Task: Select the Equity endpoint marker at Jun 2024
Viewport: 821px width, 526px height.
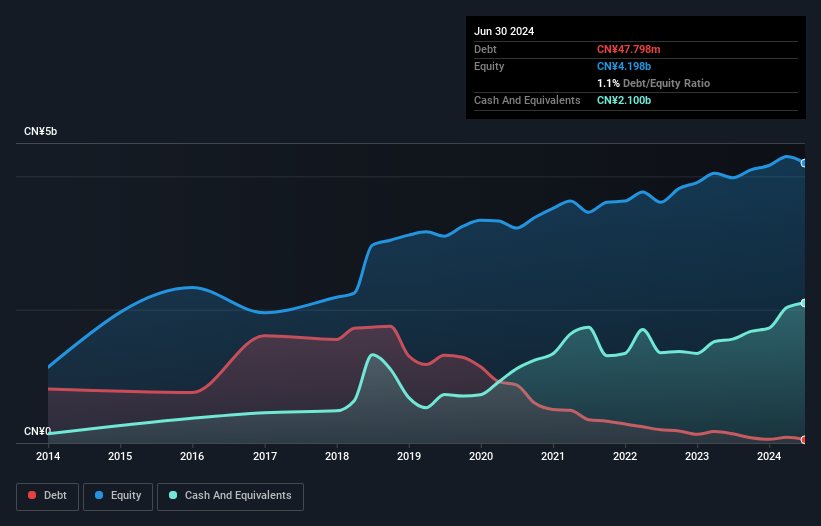Action: 804,163
